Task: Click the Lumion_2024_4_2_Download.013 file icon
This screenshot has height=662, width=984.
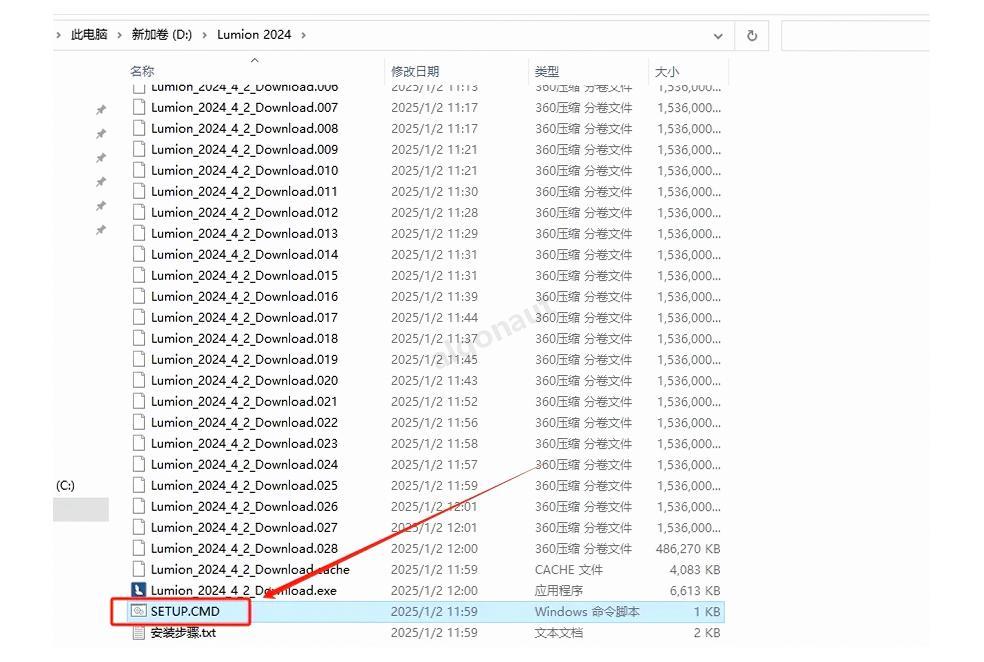Action: 139,233
